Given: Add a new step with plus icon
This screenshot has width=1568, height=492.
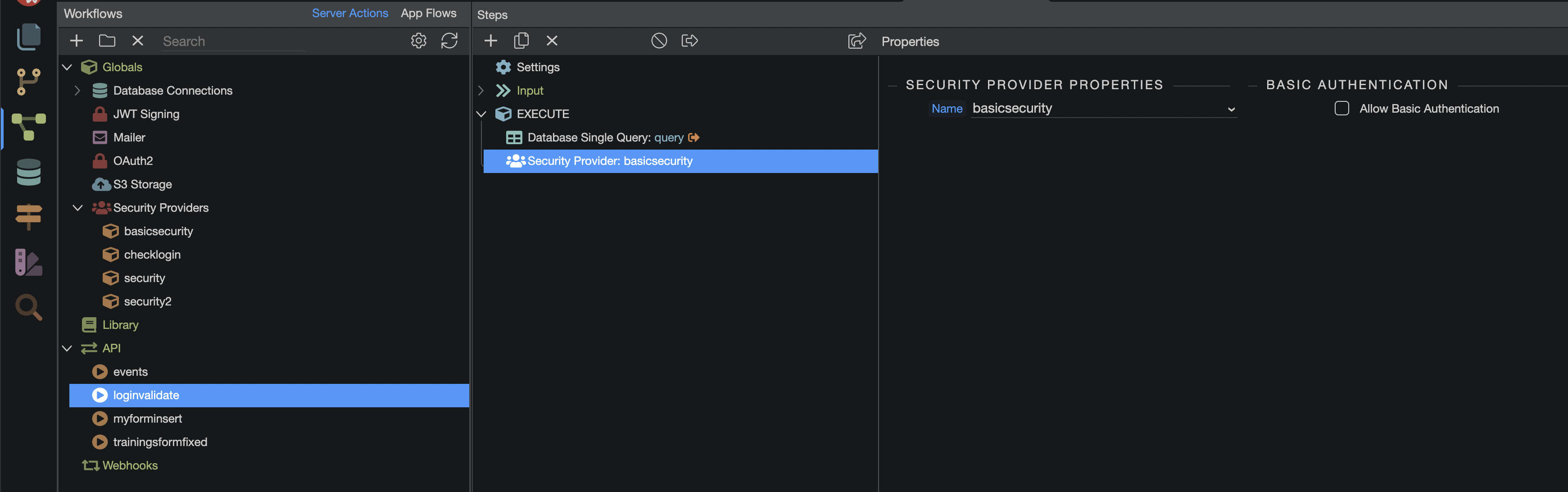Looking at the screenshot, I should click(490, 41).
